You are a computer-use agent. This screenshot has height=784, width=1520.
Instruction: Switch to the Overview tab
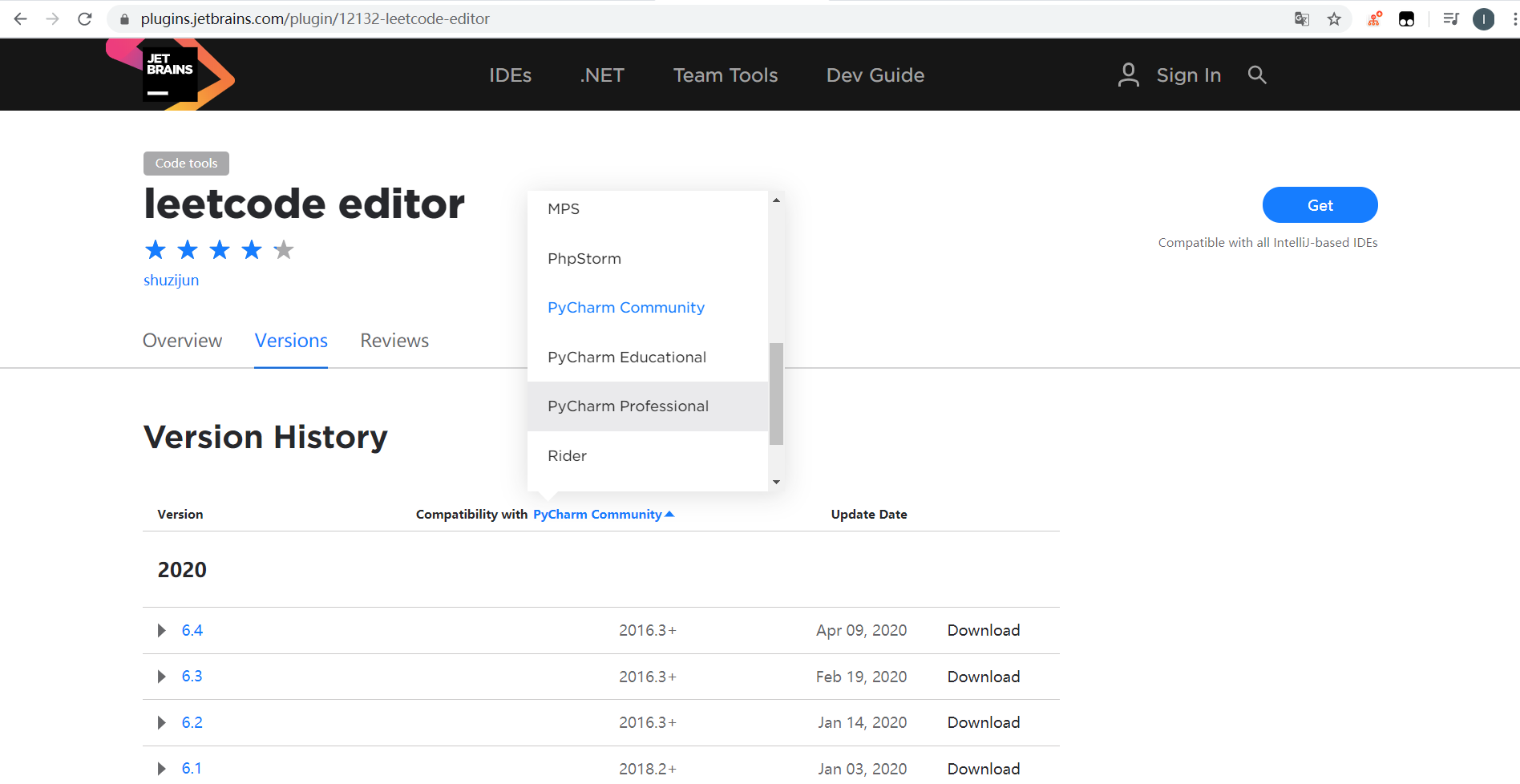(x=183, y=341)
